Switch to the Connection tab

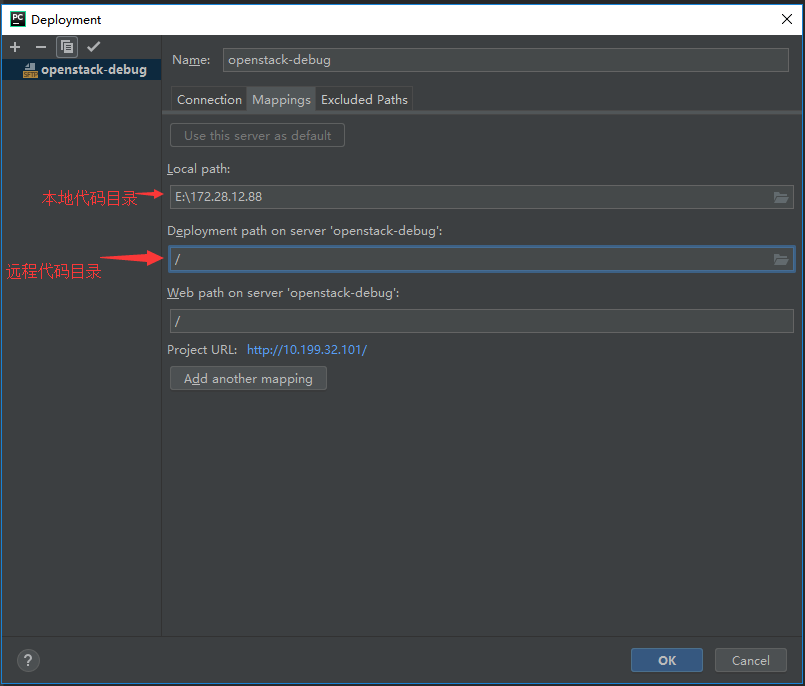(x=209, y=100)
